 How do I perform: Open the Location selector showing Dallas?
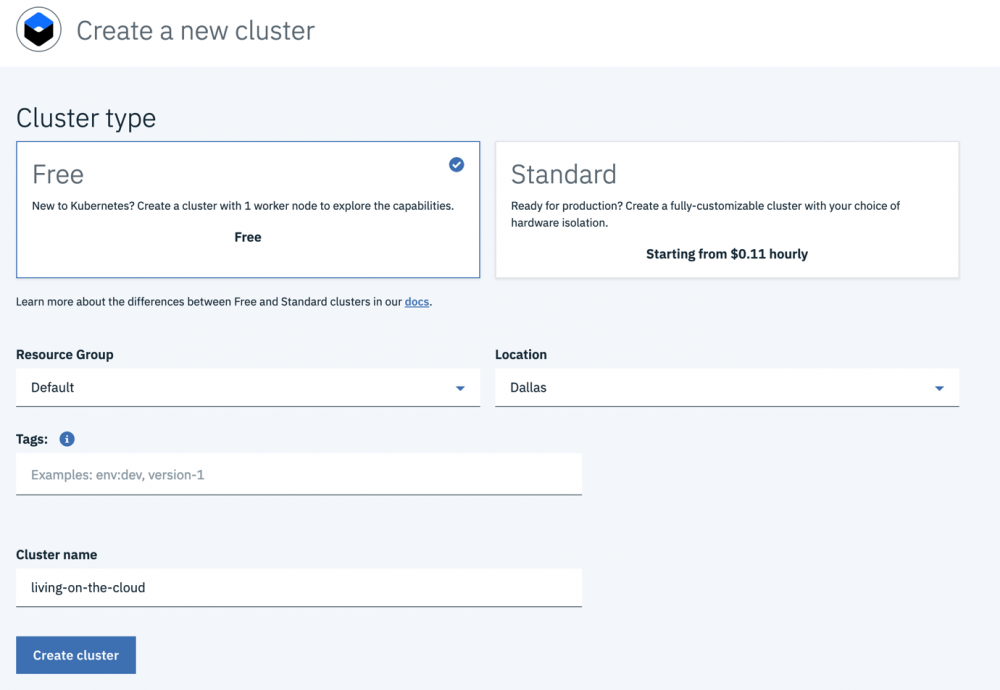(x=727, y=388)
